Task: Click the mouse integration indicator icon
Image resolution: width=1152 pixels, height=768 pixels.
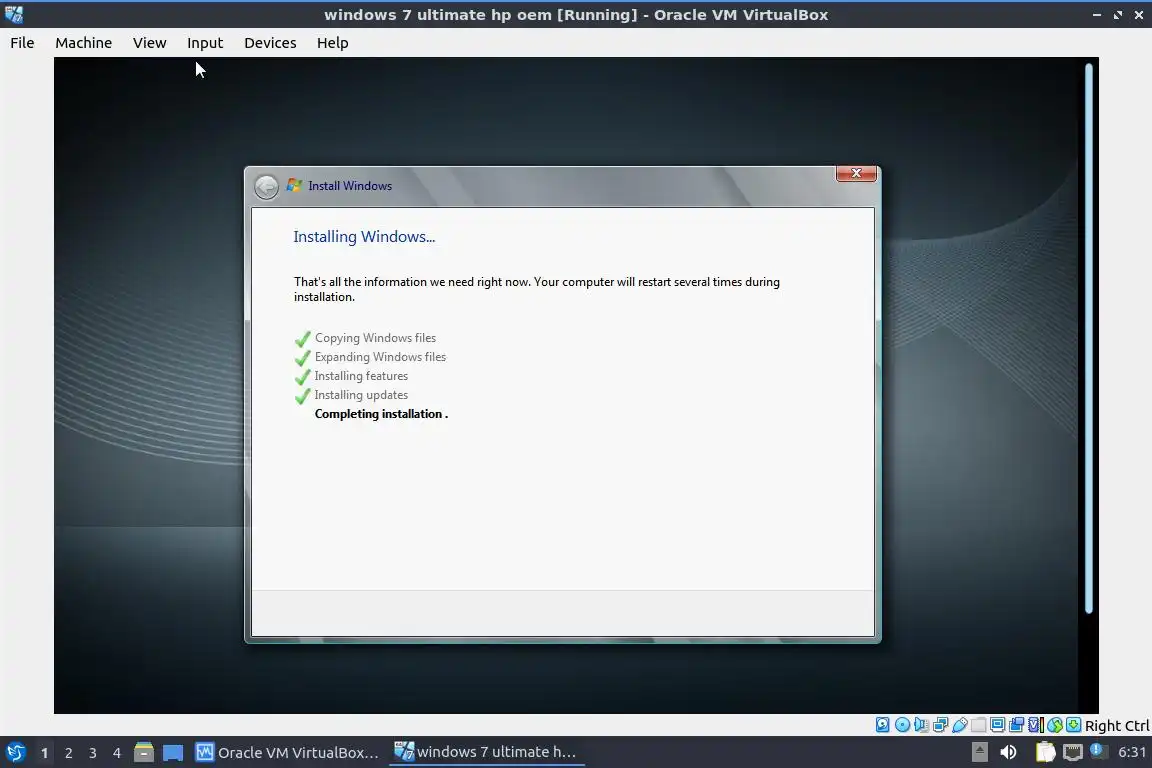Action: click(1055, 725)
